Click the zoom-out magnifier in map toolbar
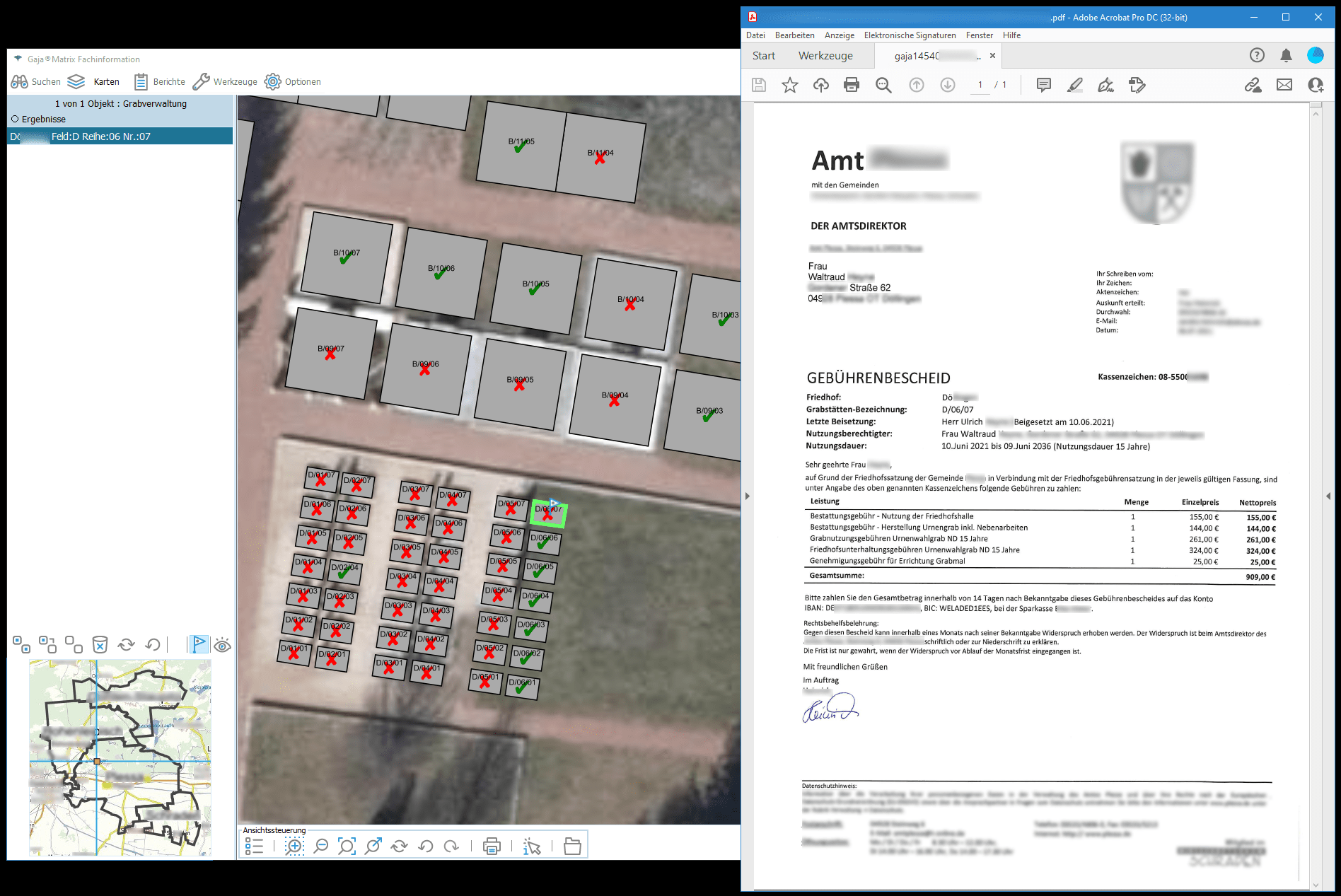 click(x=321, y=846)
